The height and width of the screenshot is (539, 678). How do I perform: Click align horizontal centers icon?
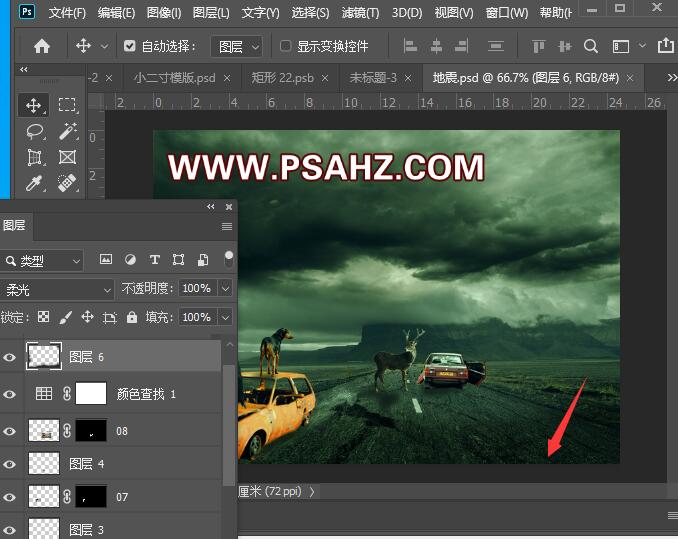coord(436,46)
